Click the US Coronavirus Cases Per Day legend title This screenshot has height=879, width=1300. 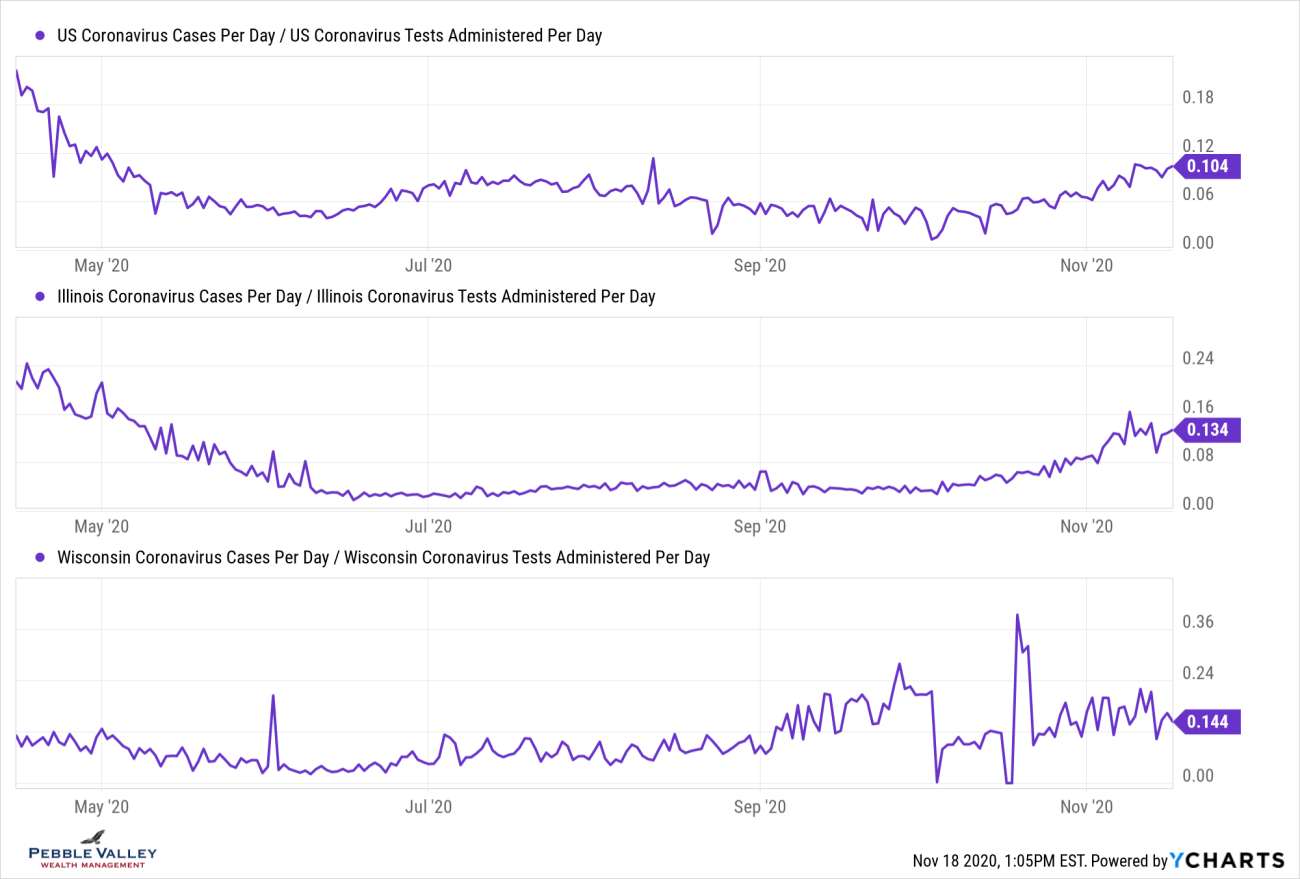click(329, 36)
